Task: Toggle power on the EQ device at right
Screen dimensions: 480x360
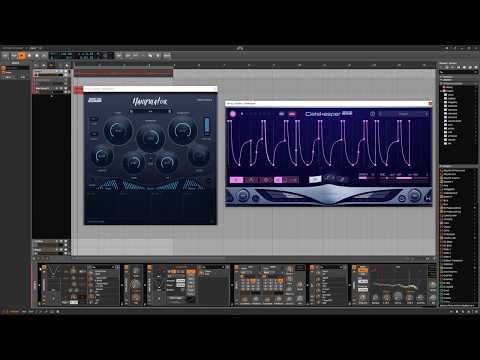Action: click(354, 267)
